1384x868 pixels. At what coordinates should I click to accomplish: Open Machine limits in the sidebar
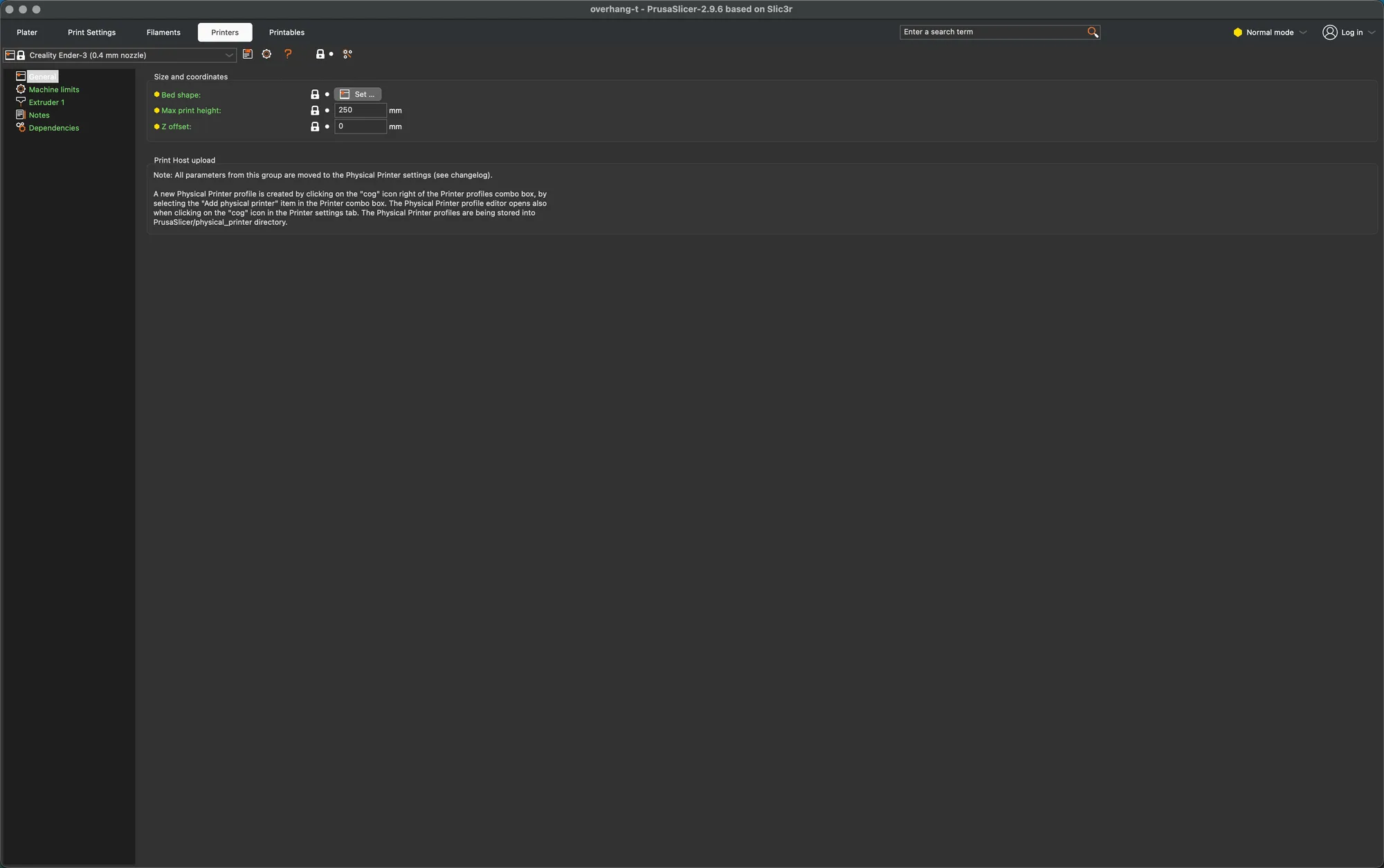point(54,89)
